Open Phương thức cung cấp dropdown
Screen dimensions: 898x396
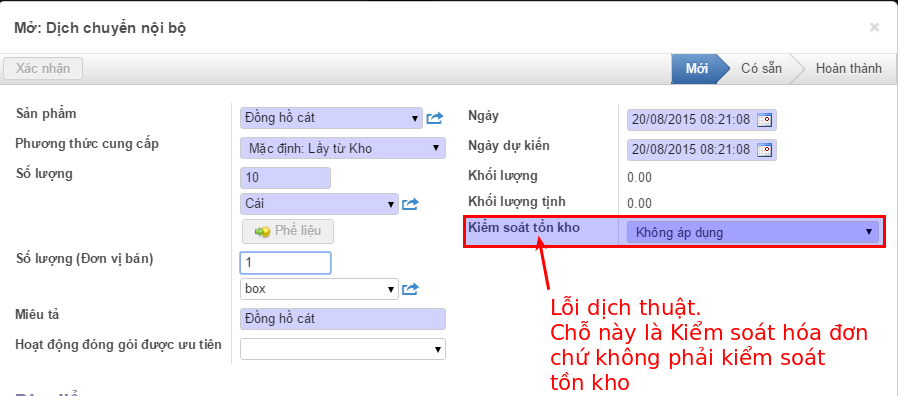pos(342,149)
